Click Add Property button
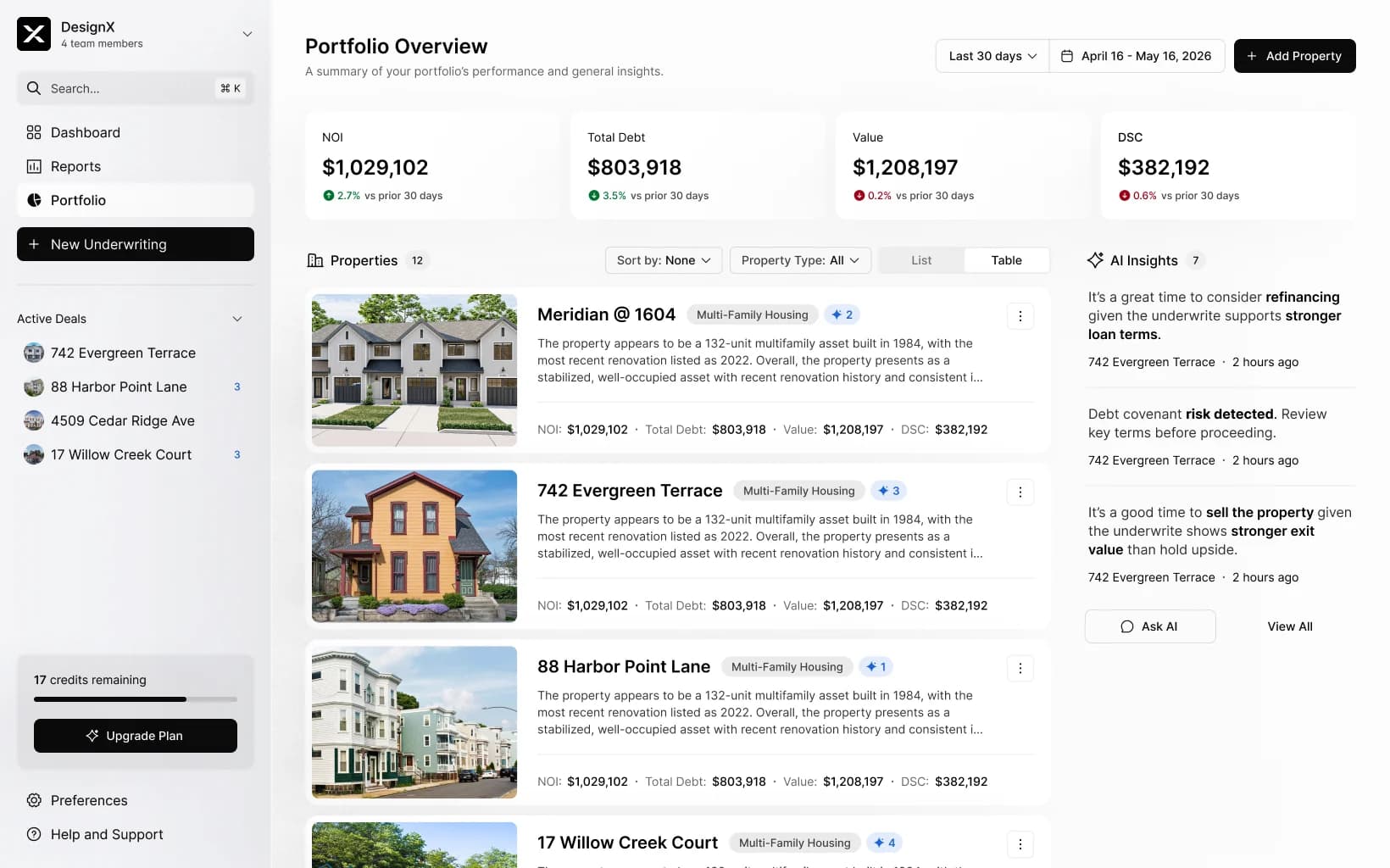The height and width of the screenshot is (868, 1390). click(x=1294, y=56)
